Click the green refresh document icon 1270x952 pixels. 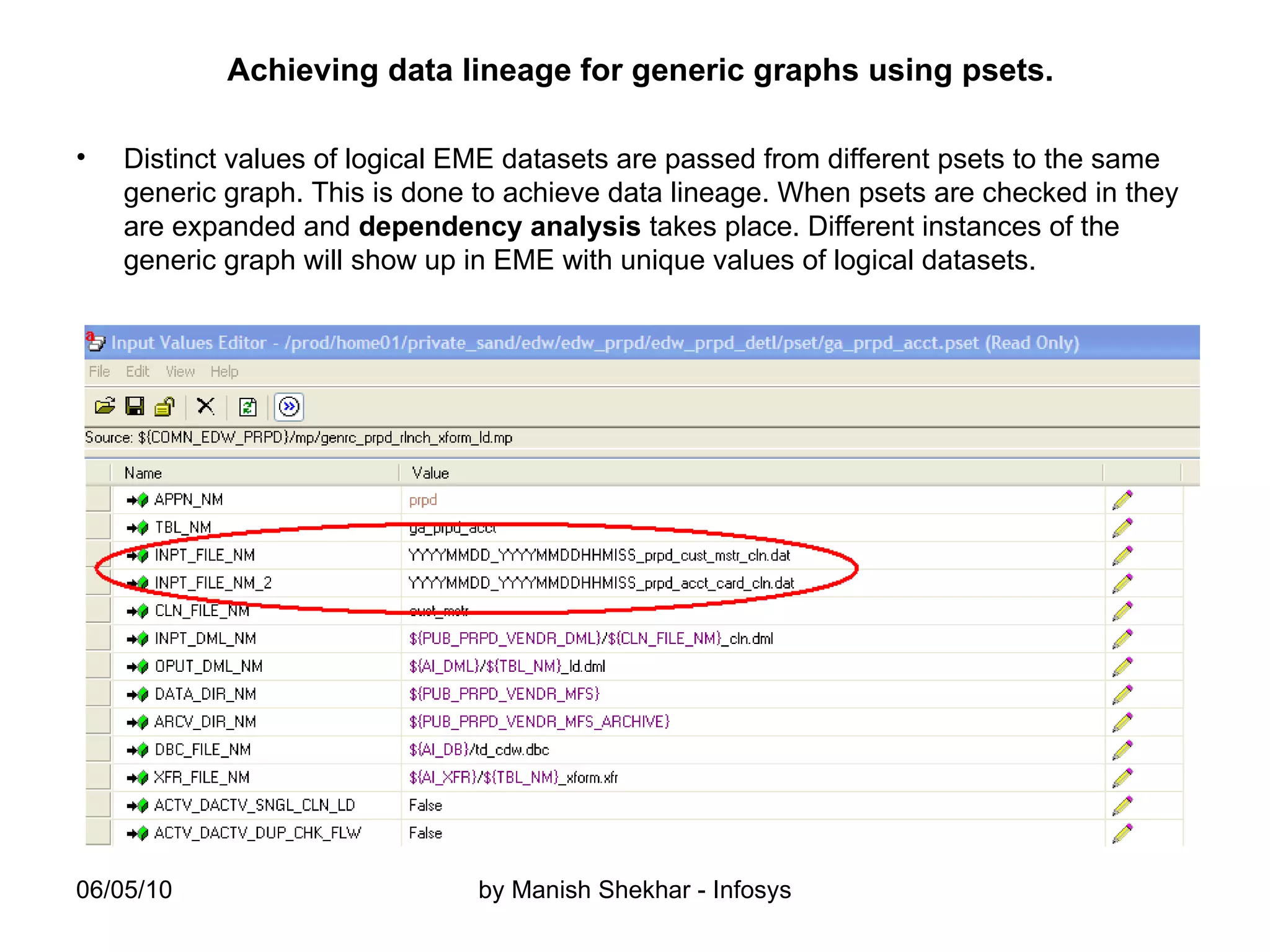(247, 407)
